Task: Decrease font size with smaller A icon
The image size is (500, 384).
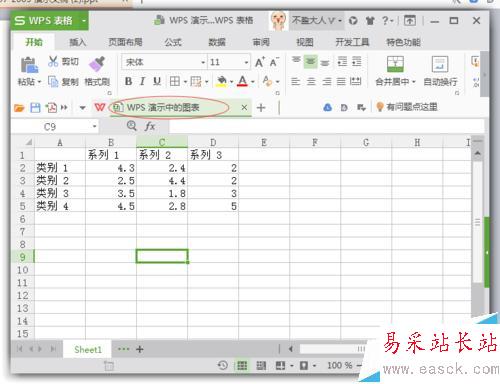Action: [274, 62]
